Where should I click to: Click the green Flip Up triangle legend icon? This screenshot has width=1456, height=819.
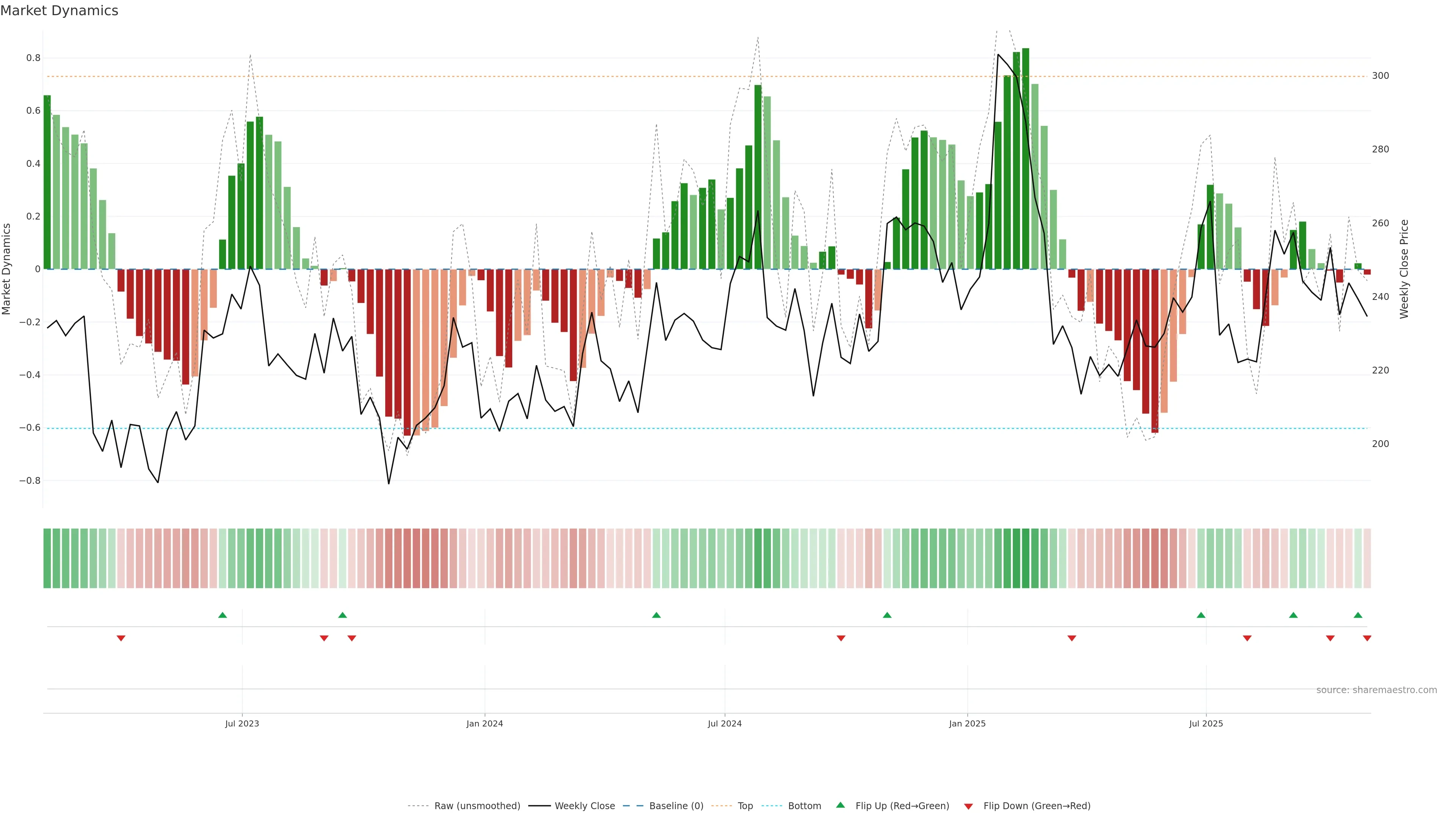coord(841,805)
